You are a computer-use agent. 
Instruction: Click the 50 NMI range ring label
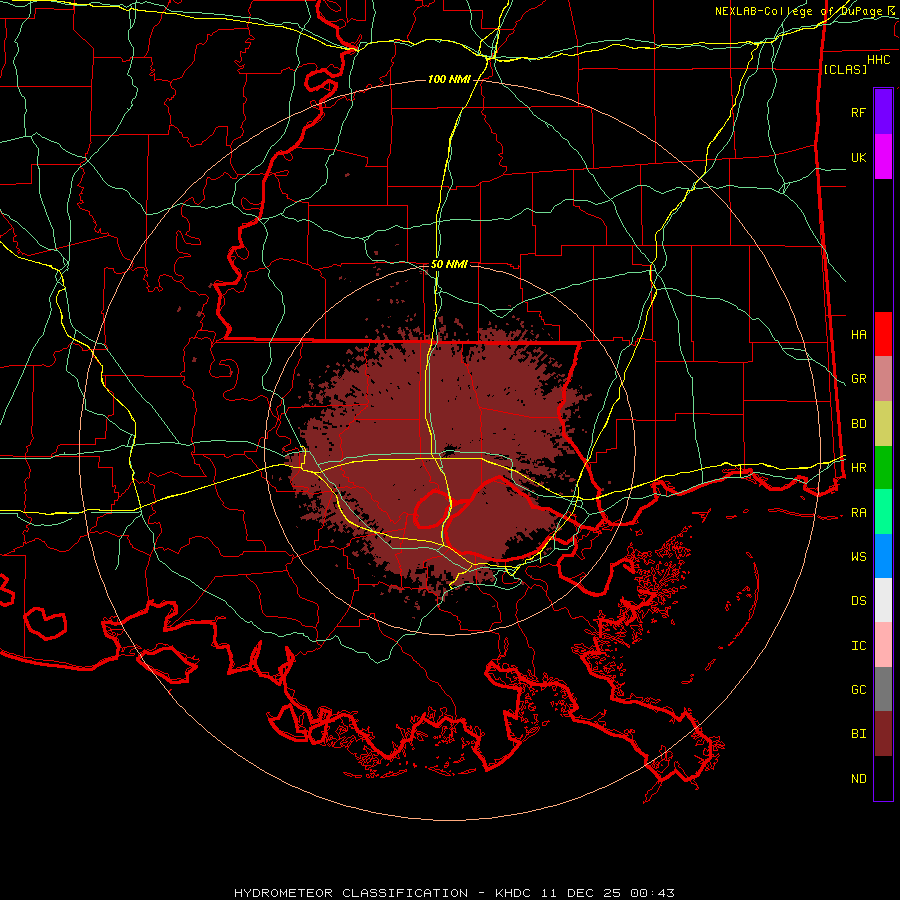pos(449,264)
